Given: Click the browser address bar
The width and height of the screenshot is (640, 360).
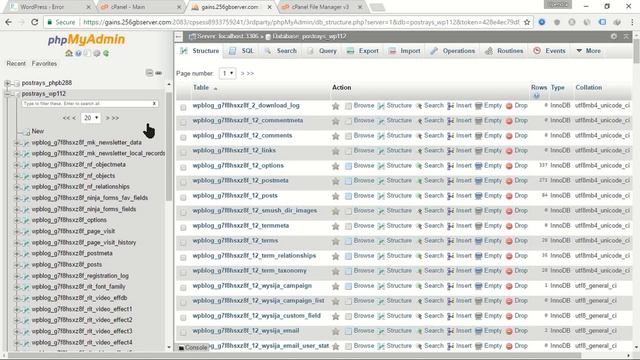Looking at the screenshot, I should click(x=301, y=22).
